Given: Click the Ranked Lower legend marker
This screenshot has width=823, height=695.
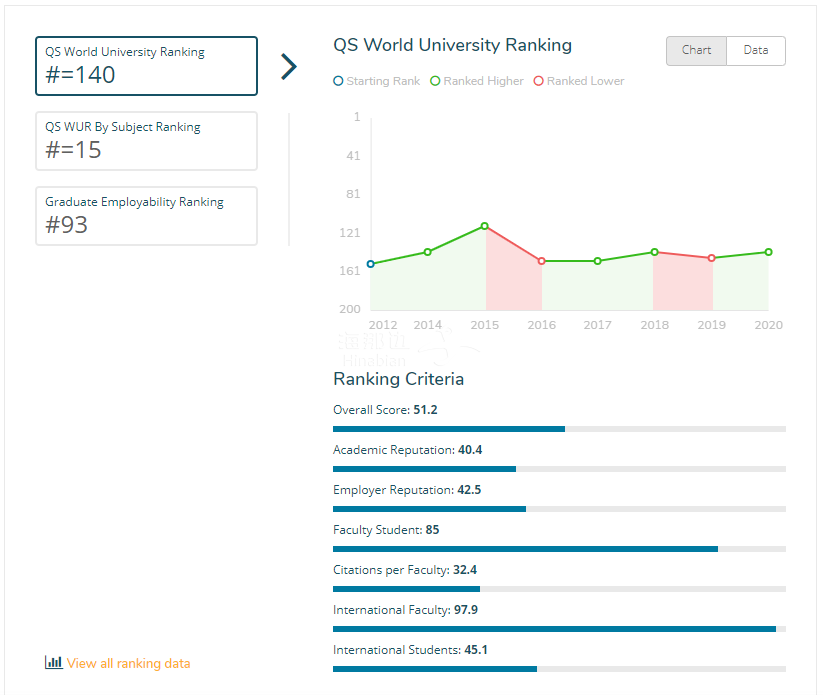Looking at the screenshot, I should 539,81.
